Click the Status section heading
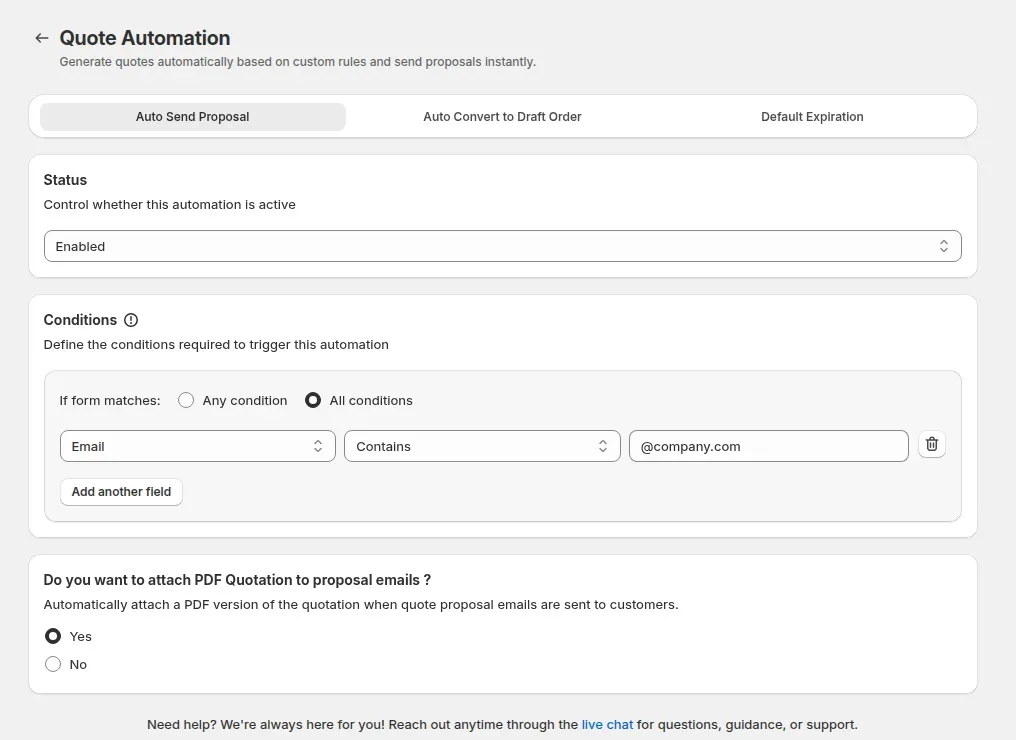 [65, 180]
